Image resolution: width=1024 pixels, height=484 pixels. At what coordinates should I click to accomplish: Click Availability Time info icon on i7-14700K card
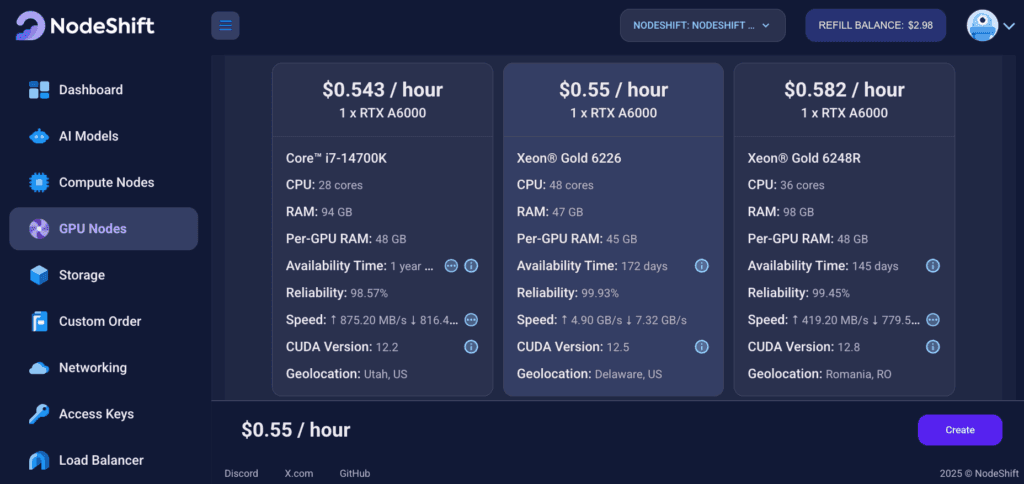[471, 266]
